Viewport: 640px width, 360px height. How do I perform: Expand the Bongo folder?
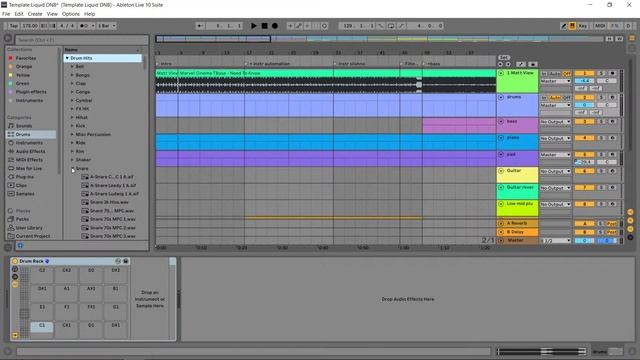72,75
